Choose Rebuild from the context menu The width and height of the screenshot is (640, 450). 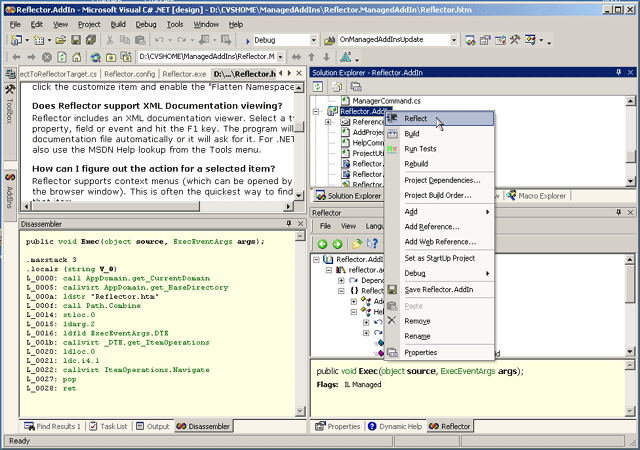[440, 164]
